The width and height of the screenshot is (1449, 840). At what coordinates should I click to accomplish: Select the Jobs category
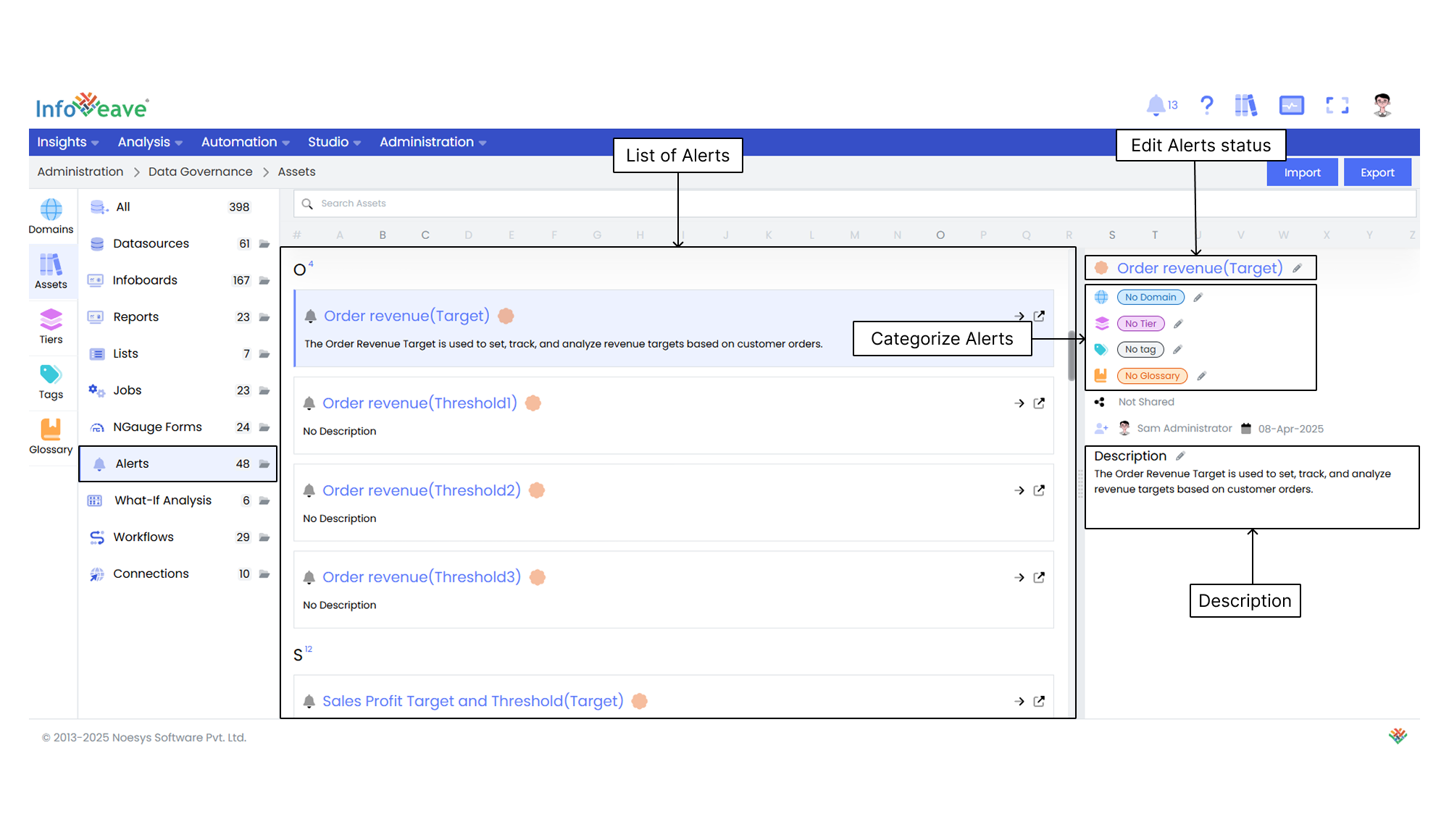[x=178, y=390]
